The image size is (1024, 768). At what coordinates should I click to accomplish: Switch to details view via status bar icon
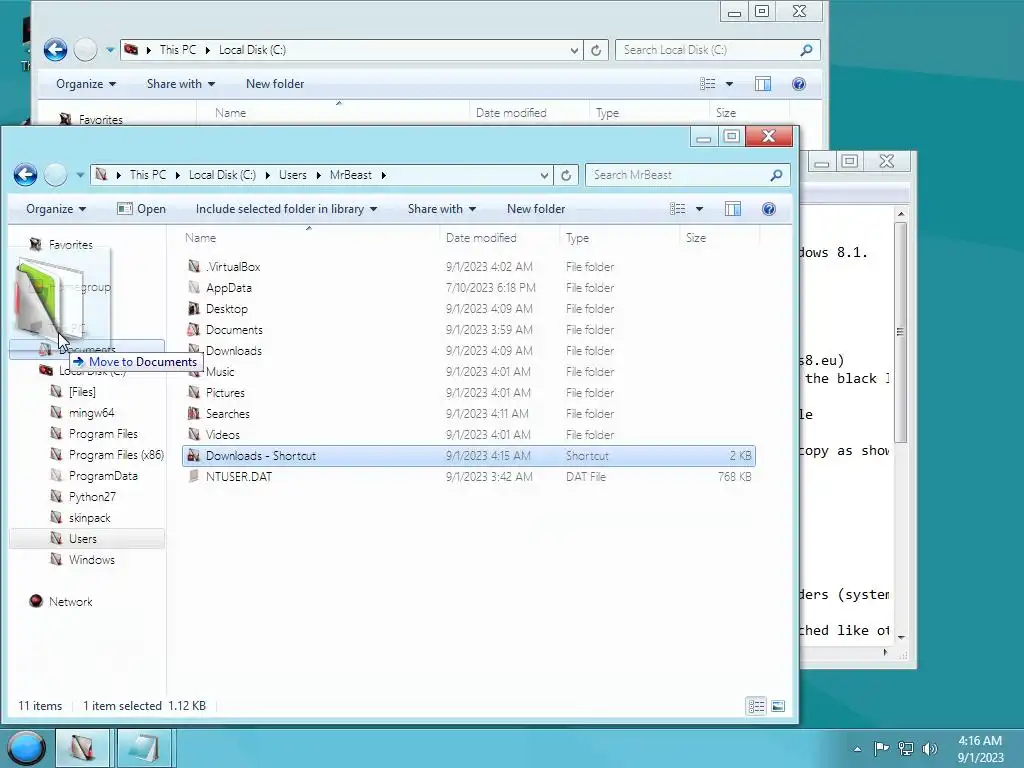click(x=756, y=706)
